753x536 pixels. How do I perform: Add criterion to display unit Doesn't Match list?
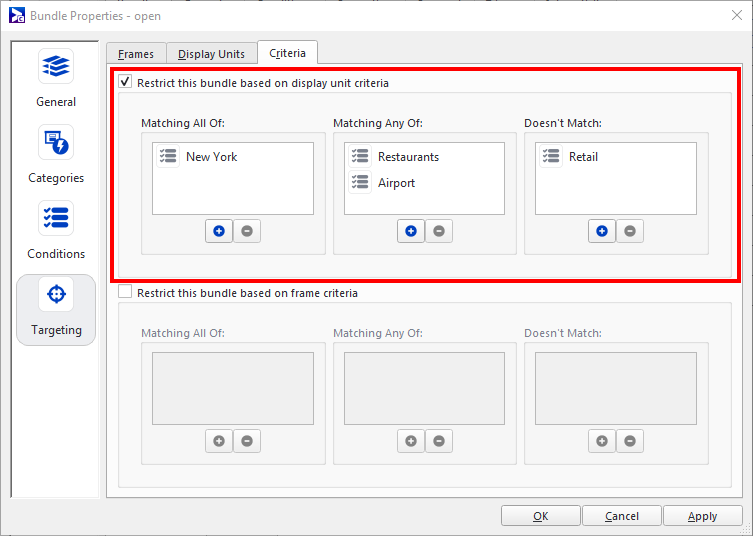pos(602,231)
